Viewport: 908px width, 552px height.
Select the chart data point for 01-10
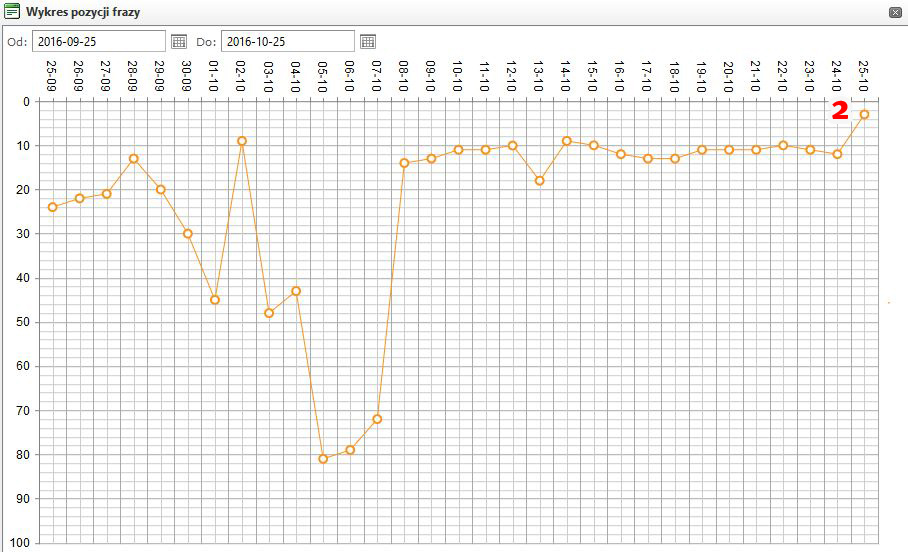[x=215, y=299]
